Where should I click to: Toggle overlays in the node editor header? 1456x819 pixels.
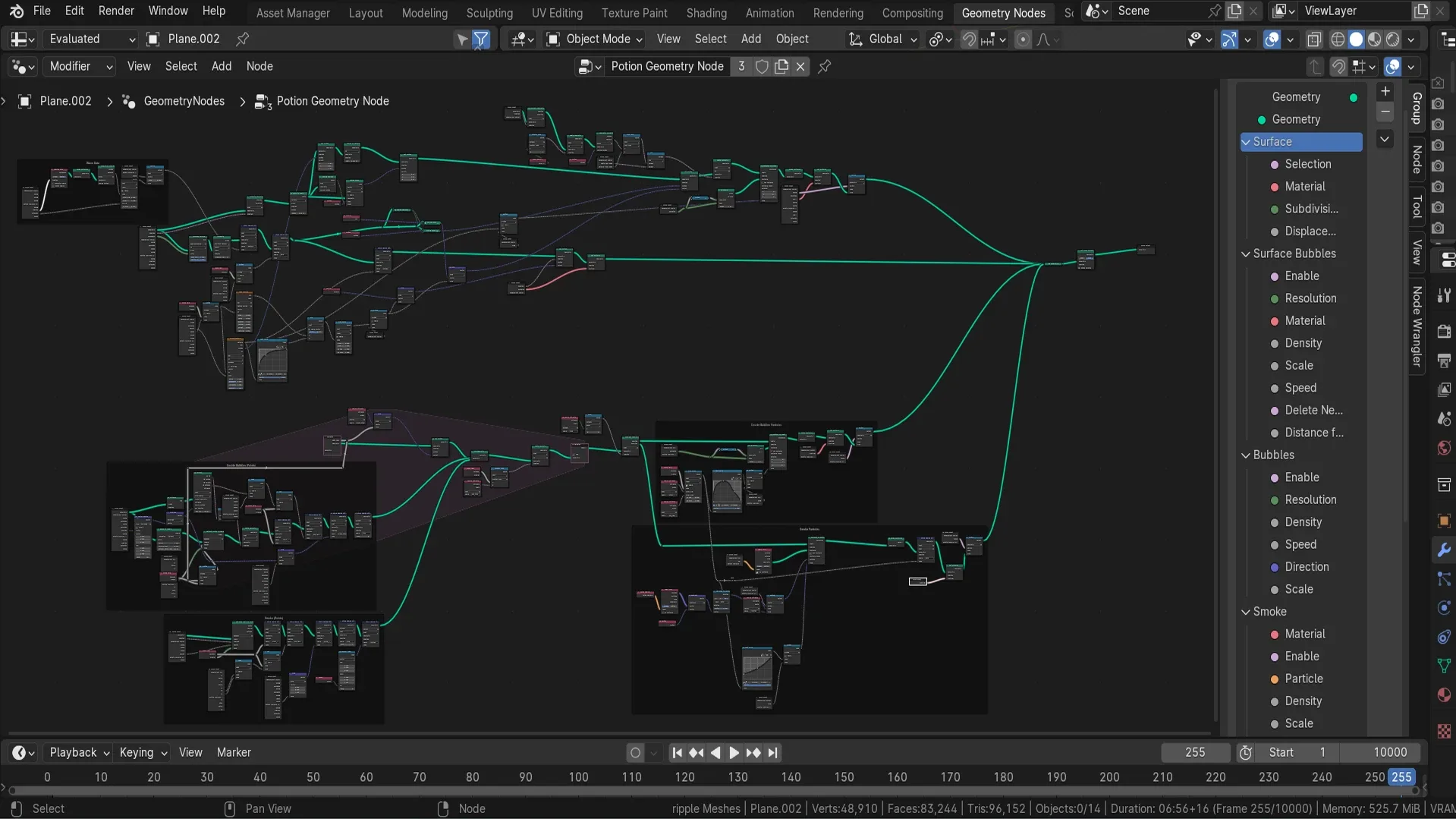click(1395, 67)
